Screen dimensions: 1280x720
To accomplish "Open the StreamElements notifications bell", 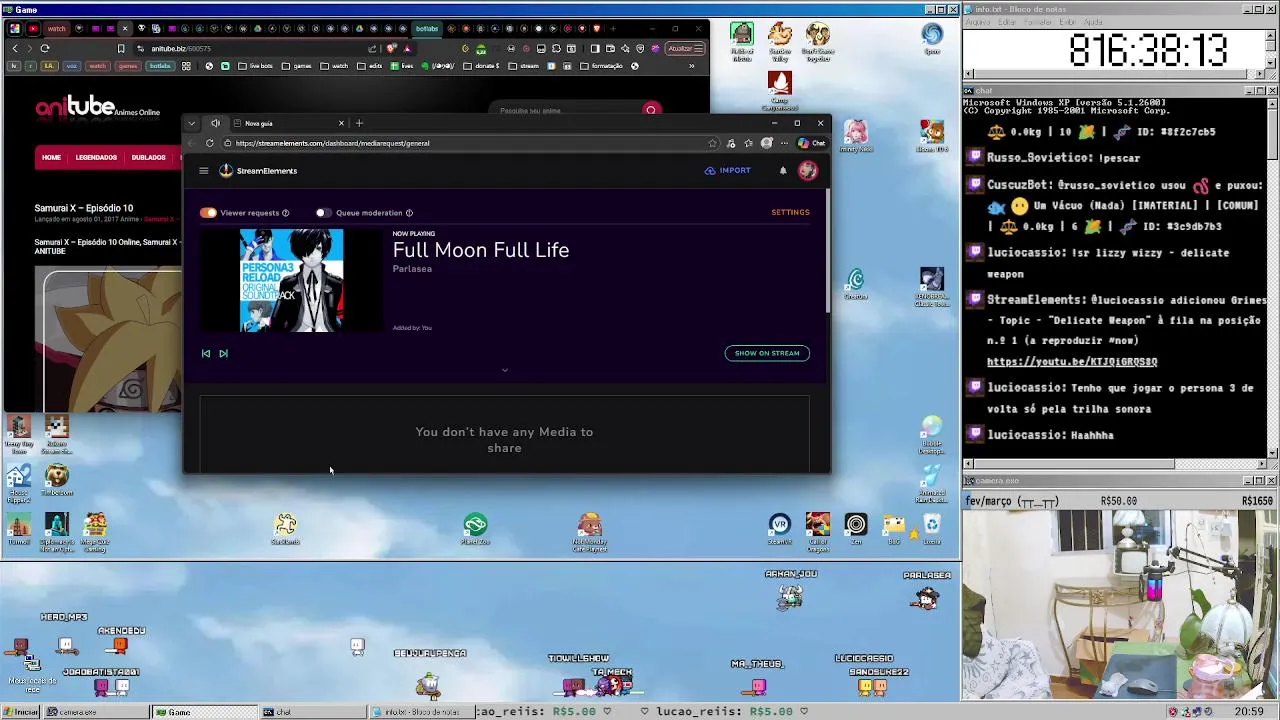I will [x=783, y=171].
